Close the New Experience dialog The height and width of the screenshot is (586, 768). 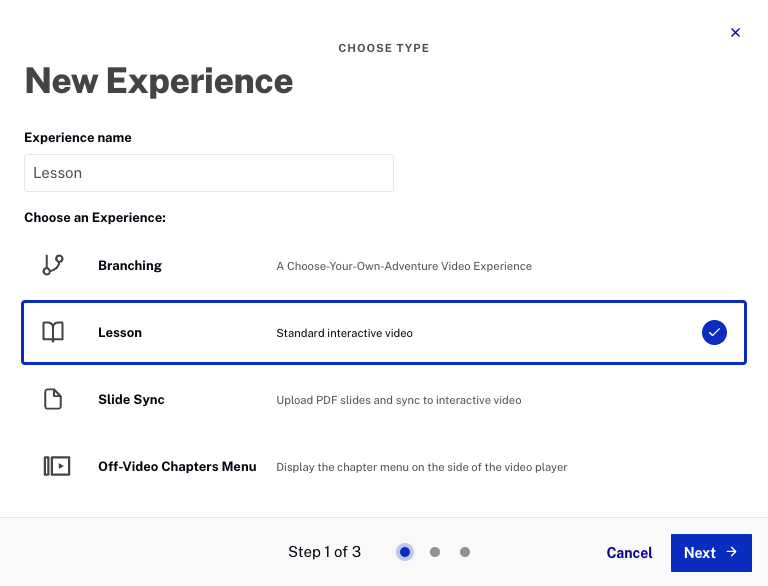coord(735,33)
